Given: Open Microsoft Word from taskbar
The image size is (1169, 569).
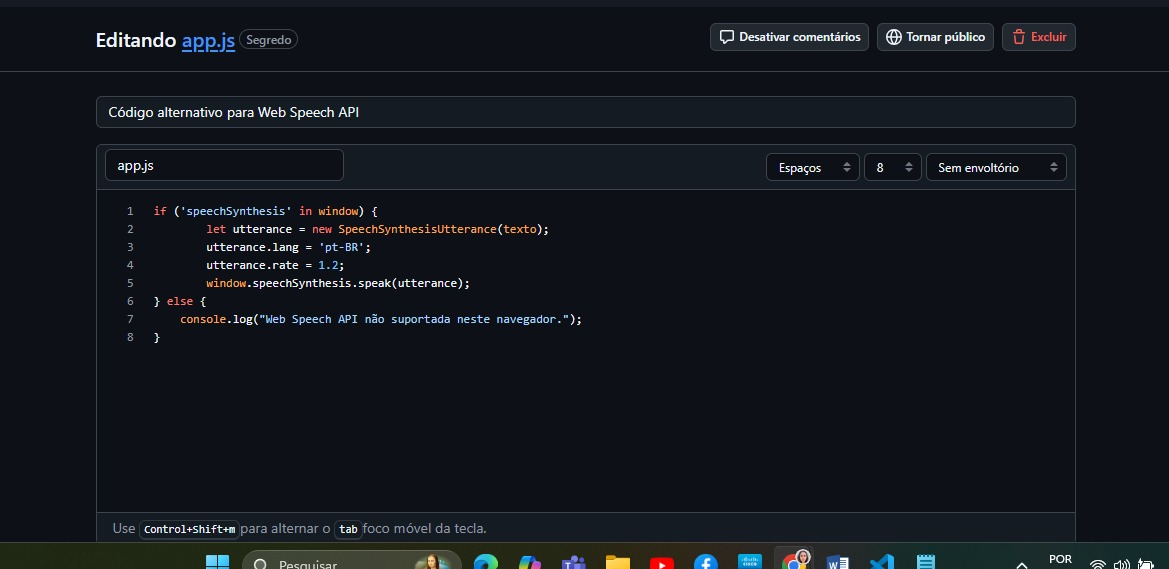Looking at the screenshot, I should click(838, 562).
